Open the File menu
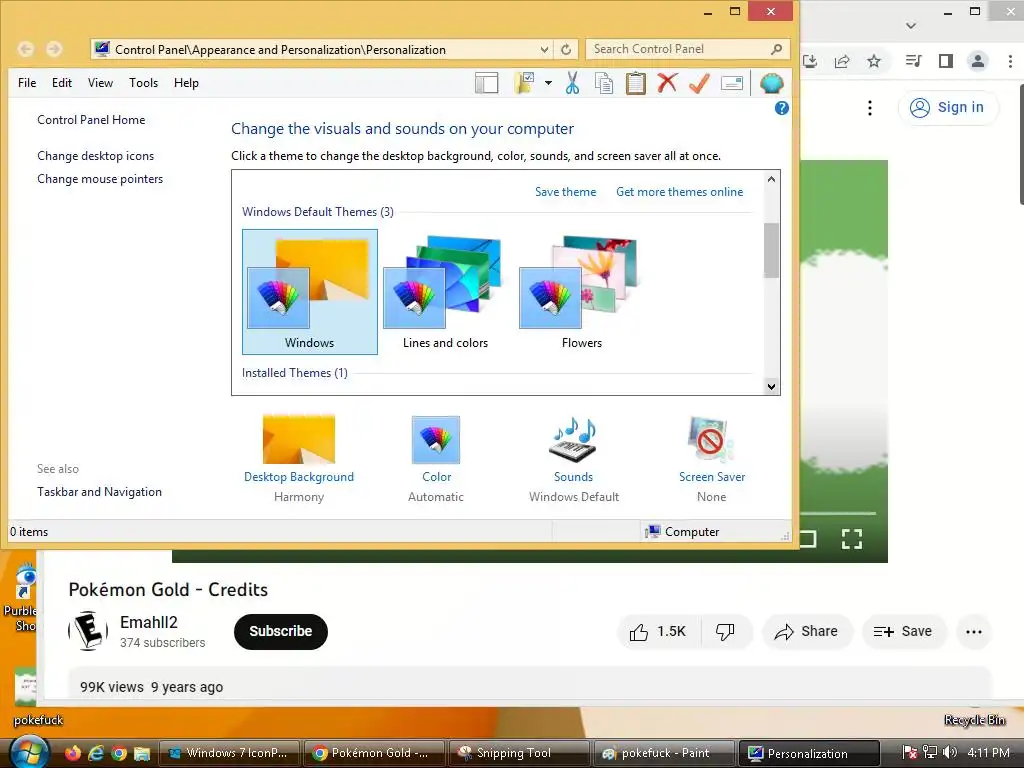The image size is (1024, 768). coord(27,83)
